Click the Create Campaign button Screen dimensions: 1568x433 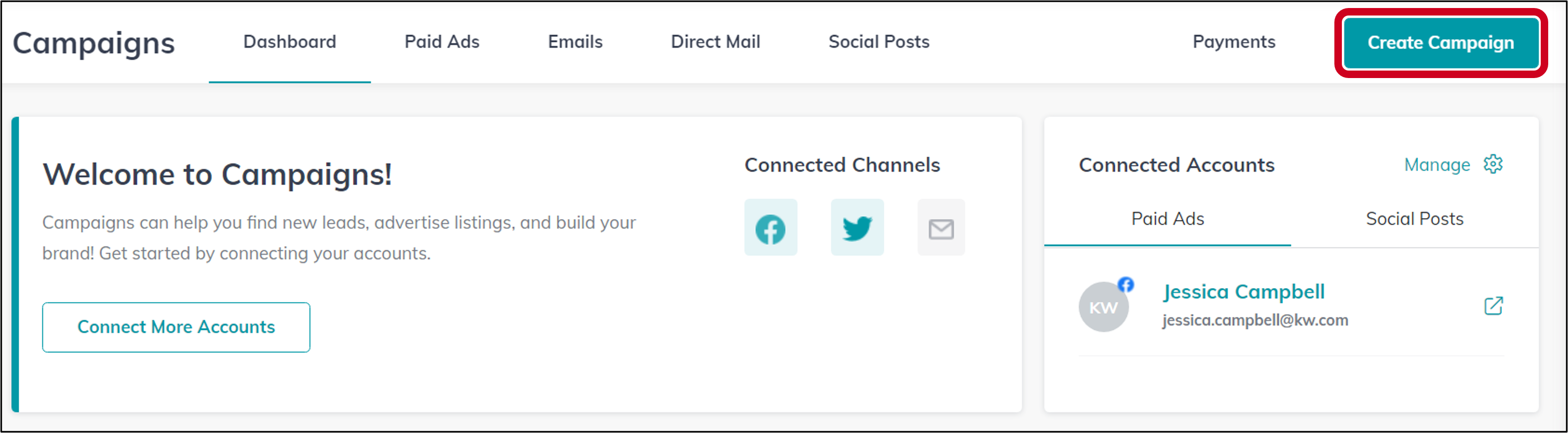(1441, 43)
